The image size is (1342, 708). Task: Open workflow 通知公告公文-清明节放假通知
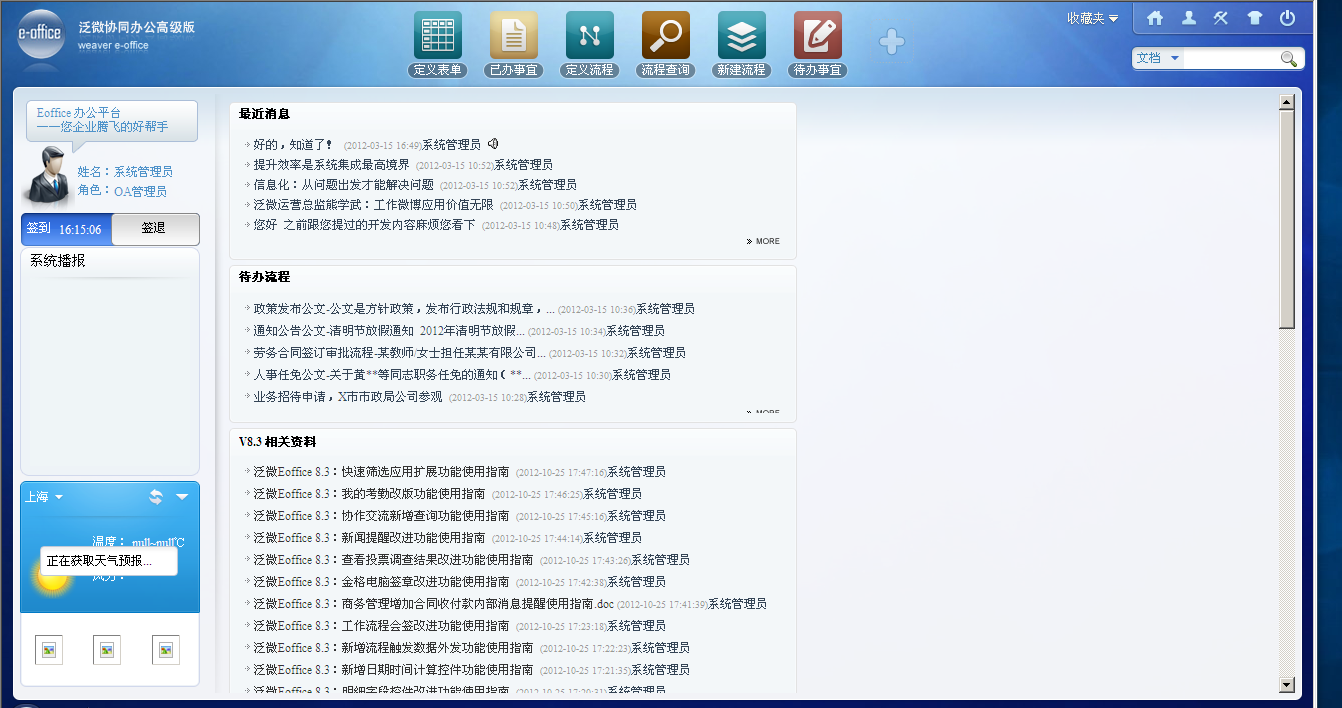388,331
